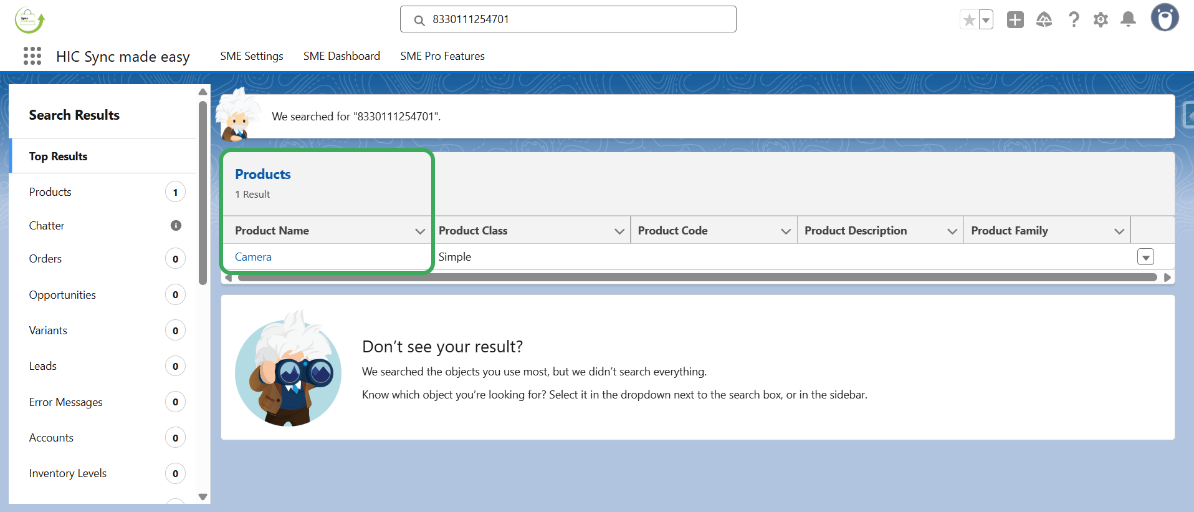Click the '1 Result' count text
Image resolution: width=1194 pixels, height=512 pixels.
click(x=252, y=194)
